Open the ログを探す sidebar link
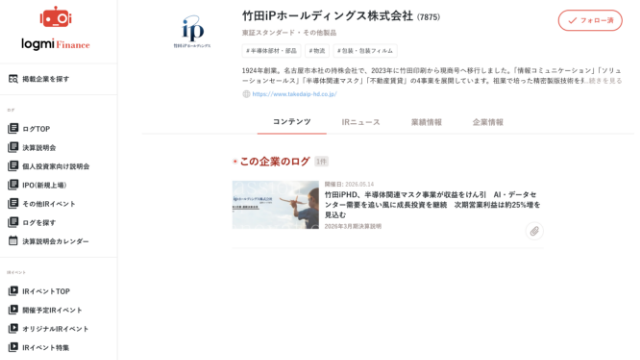 [x=39, y=223]
